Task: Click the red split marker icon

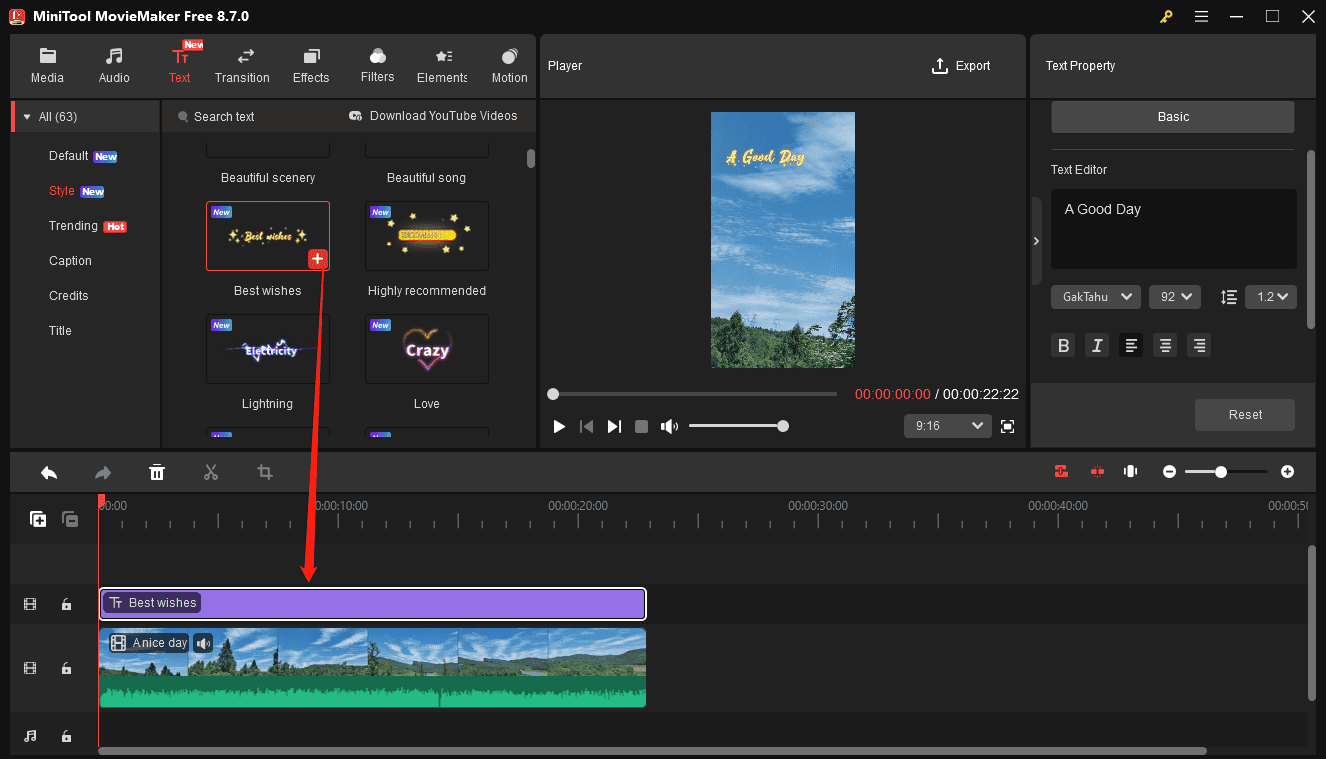Action: [1097, 472]
